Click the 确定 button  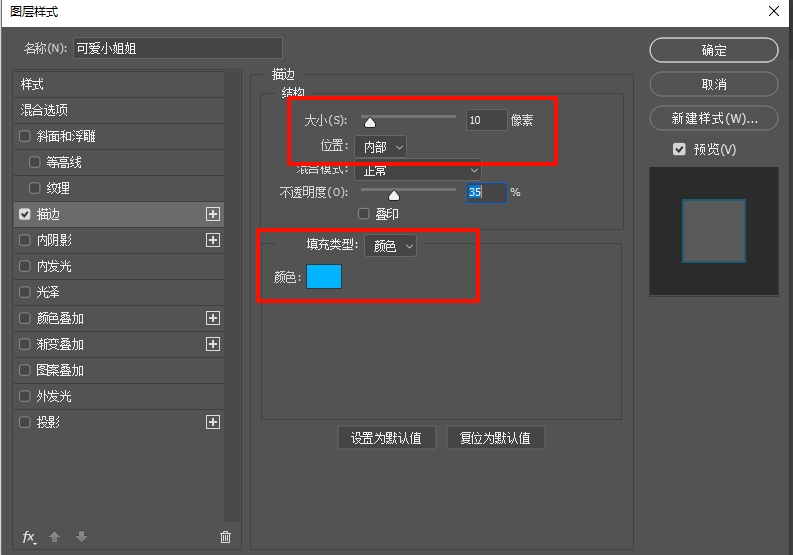pos(713,50)
